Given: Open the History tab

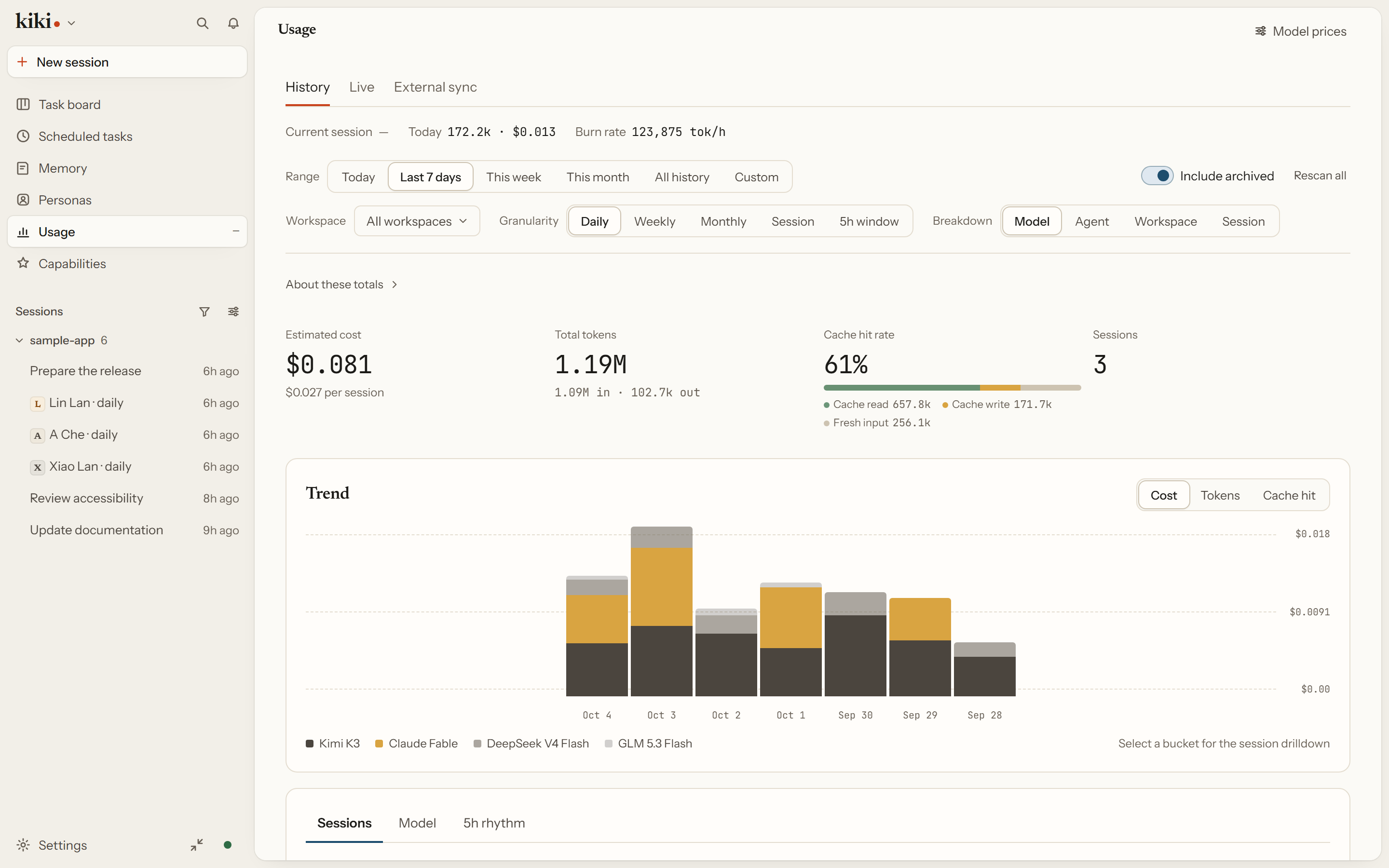Looking at the screenshot, I should pyautogui.click(x=308, y=87).
